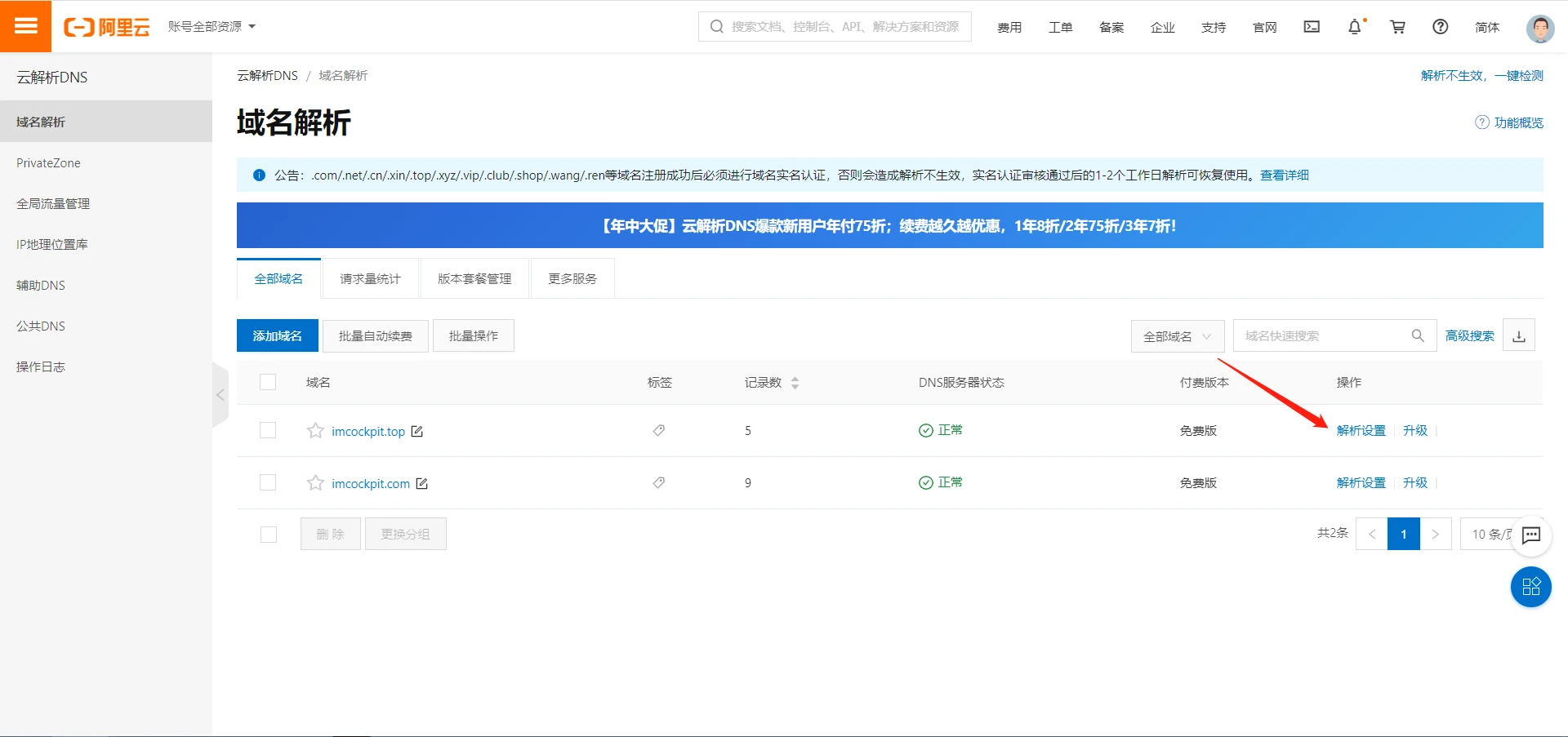
Task: Open the shopping cart
Action: [1398, 27]
